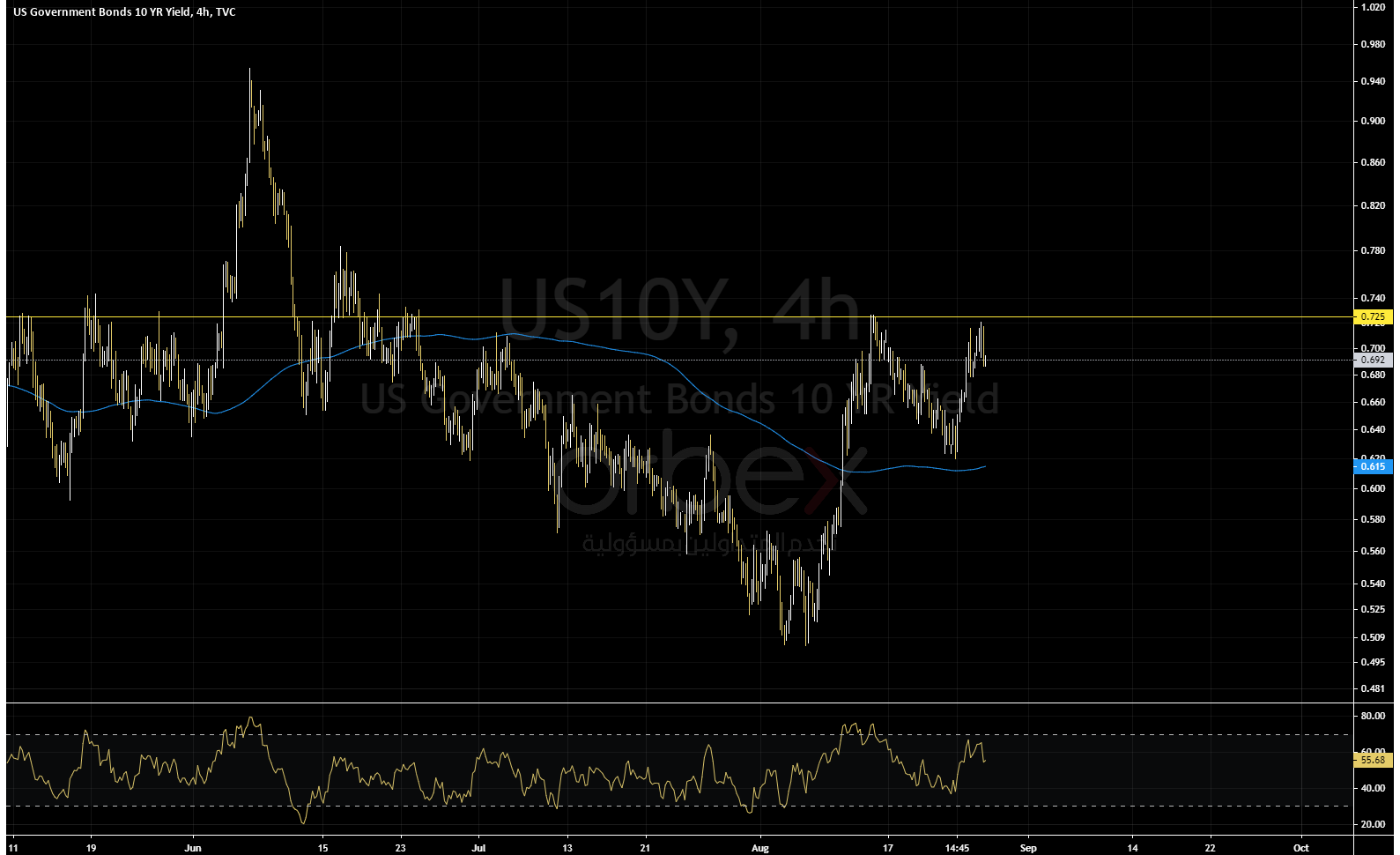
Task: Click the 20.00 RSI scale value
Action: 1372,824
